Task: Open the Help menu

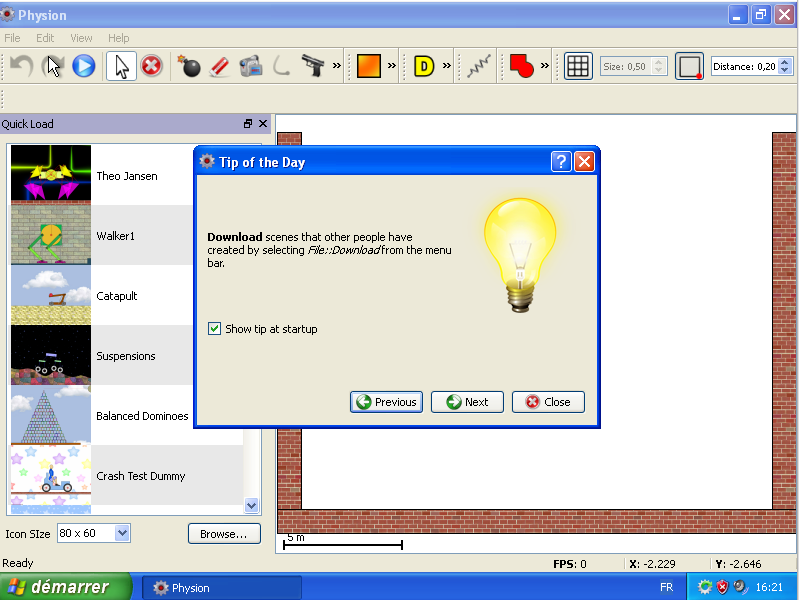Action: (x=119, y=38)
